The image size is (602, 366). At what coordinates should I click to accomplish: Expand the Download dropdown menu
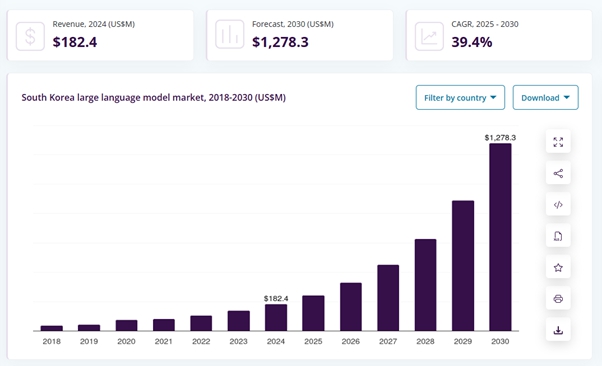point(545,98)
